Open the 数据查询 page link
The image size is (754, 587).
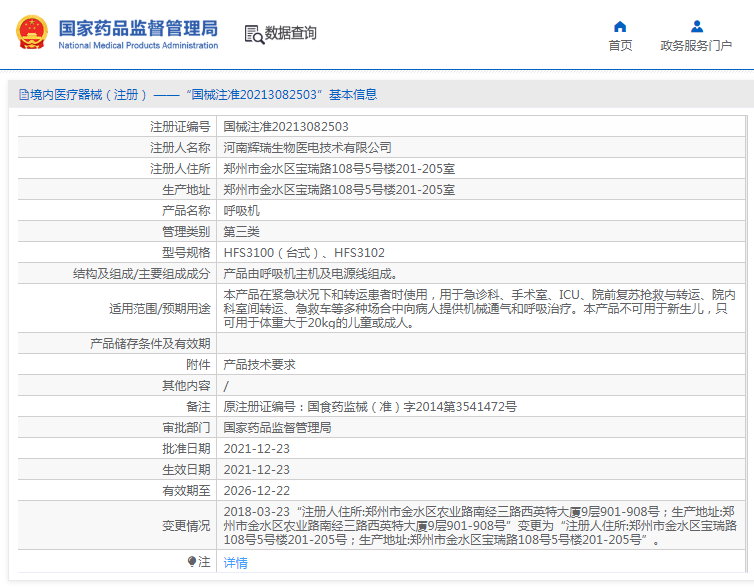(x=291, y=34)
